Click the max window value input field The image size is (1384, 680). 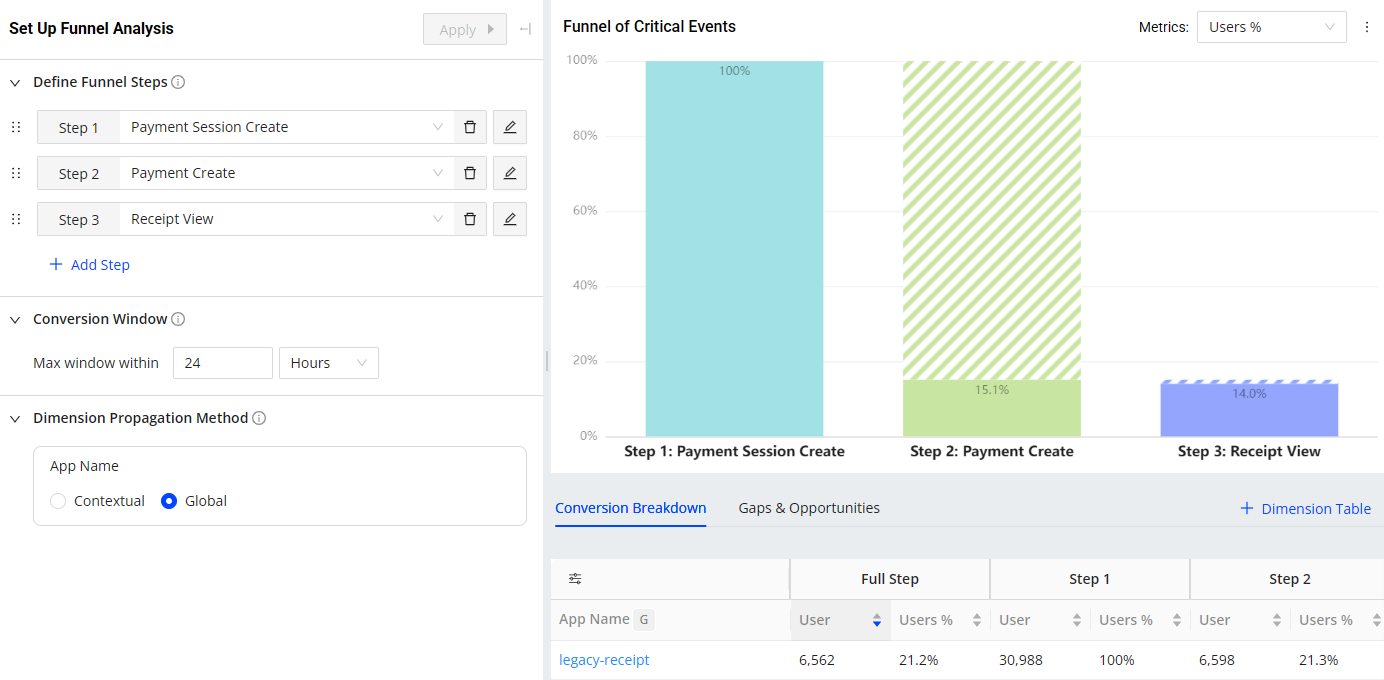pyautogui.click(x=222, y=363)
